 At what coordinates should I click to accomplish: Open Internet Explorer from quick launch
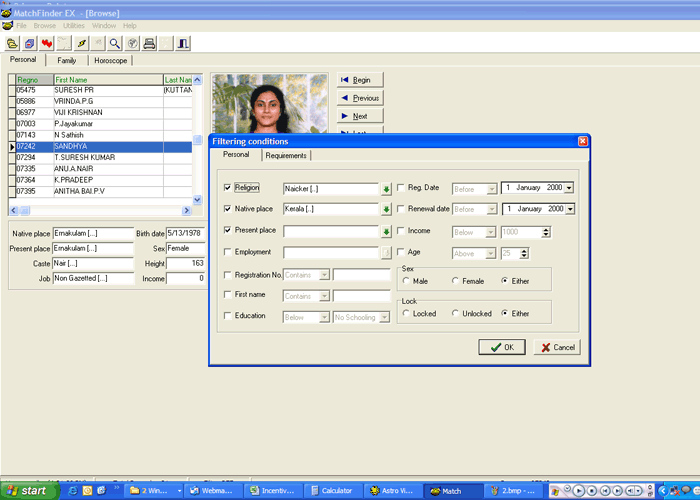click(x=73, y=490)
